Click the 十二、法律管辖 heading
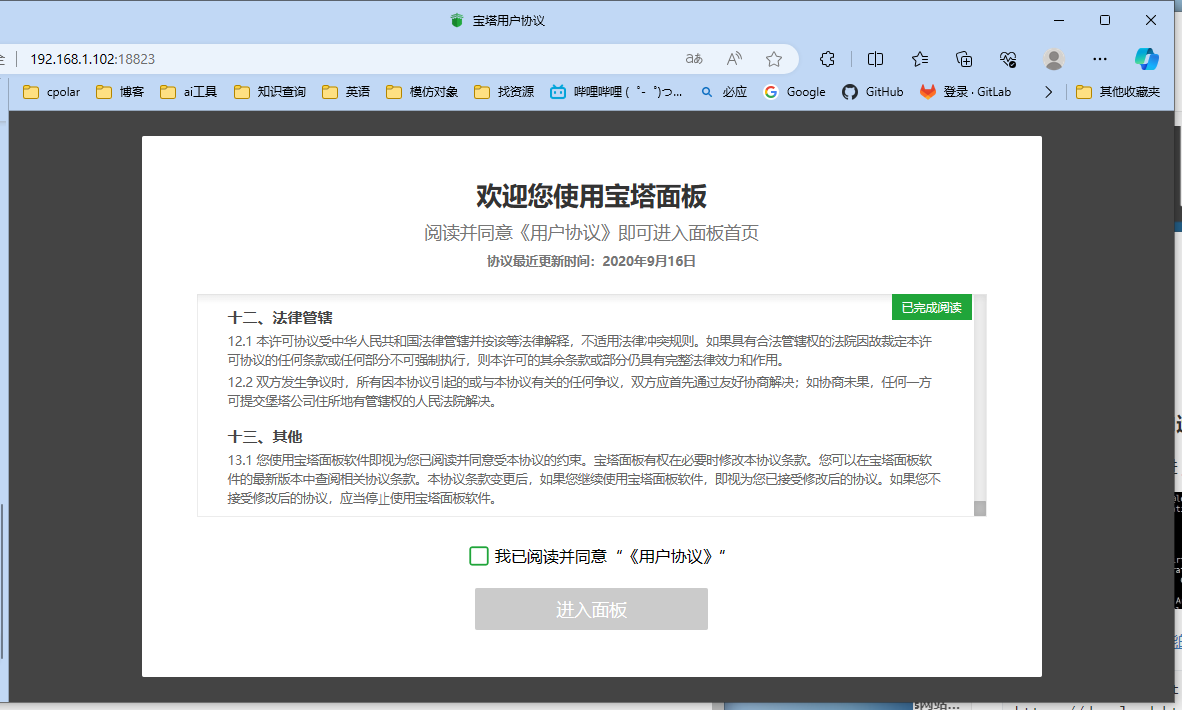 280,317
